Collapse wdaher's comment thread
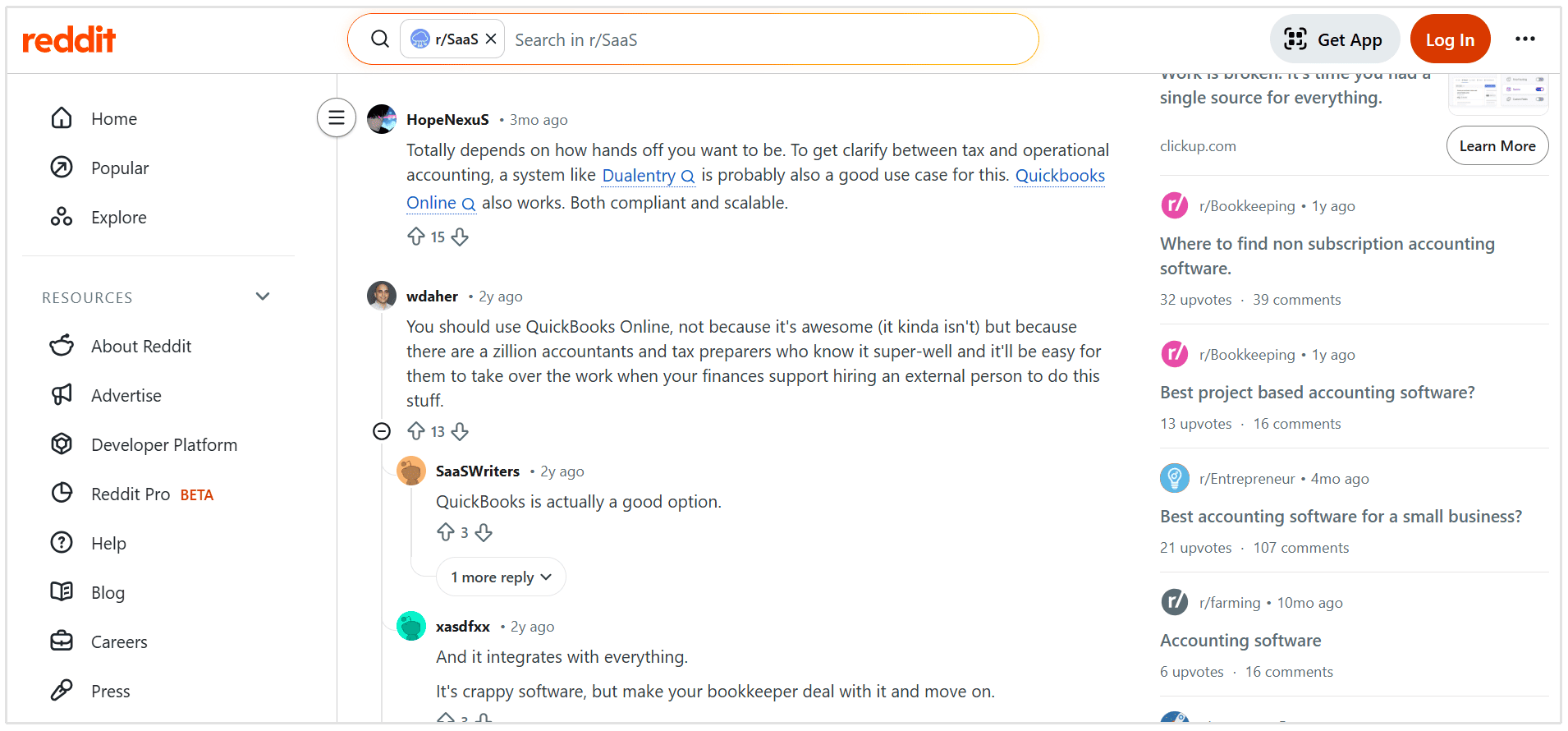 pyautogui.click(x=381, y=430)
